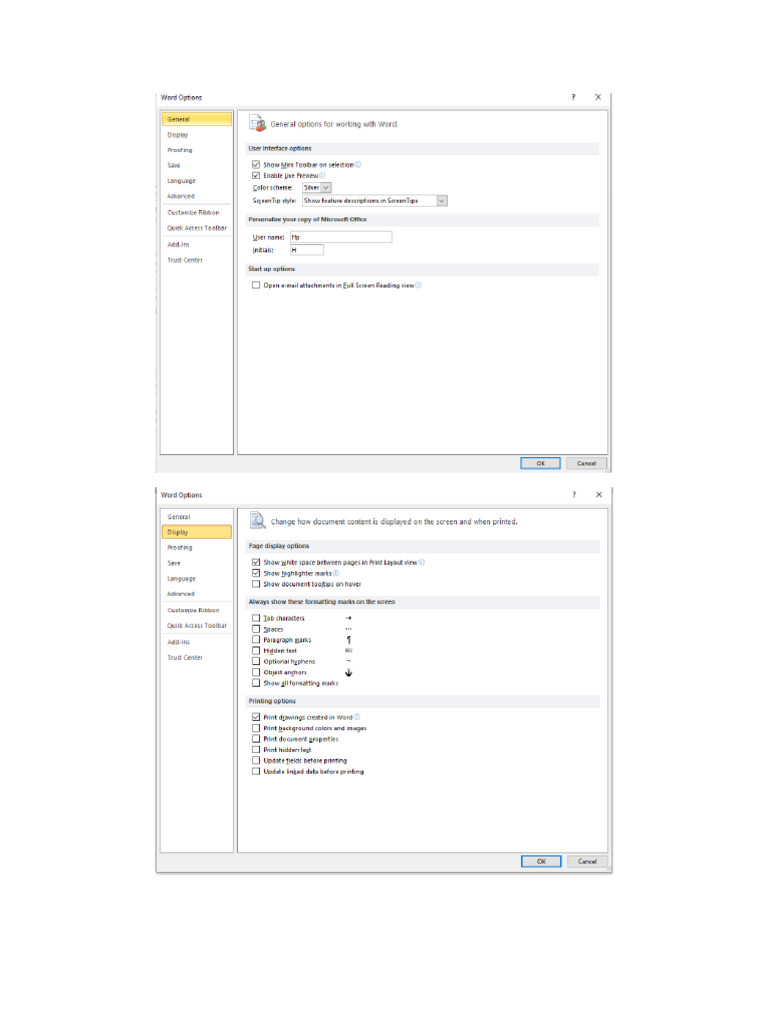Check Print hidden text
The width and height of the screenshot is (768, 1024).
click(x=256, y=750)
